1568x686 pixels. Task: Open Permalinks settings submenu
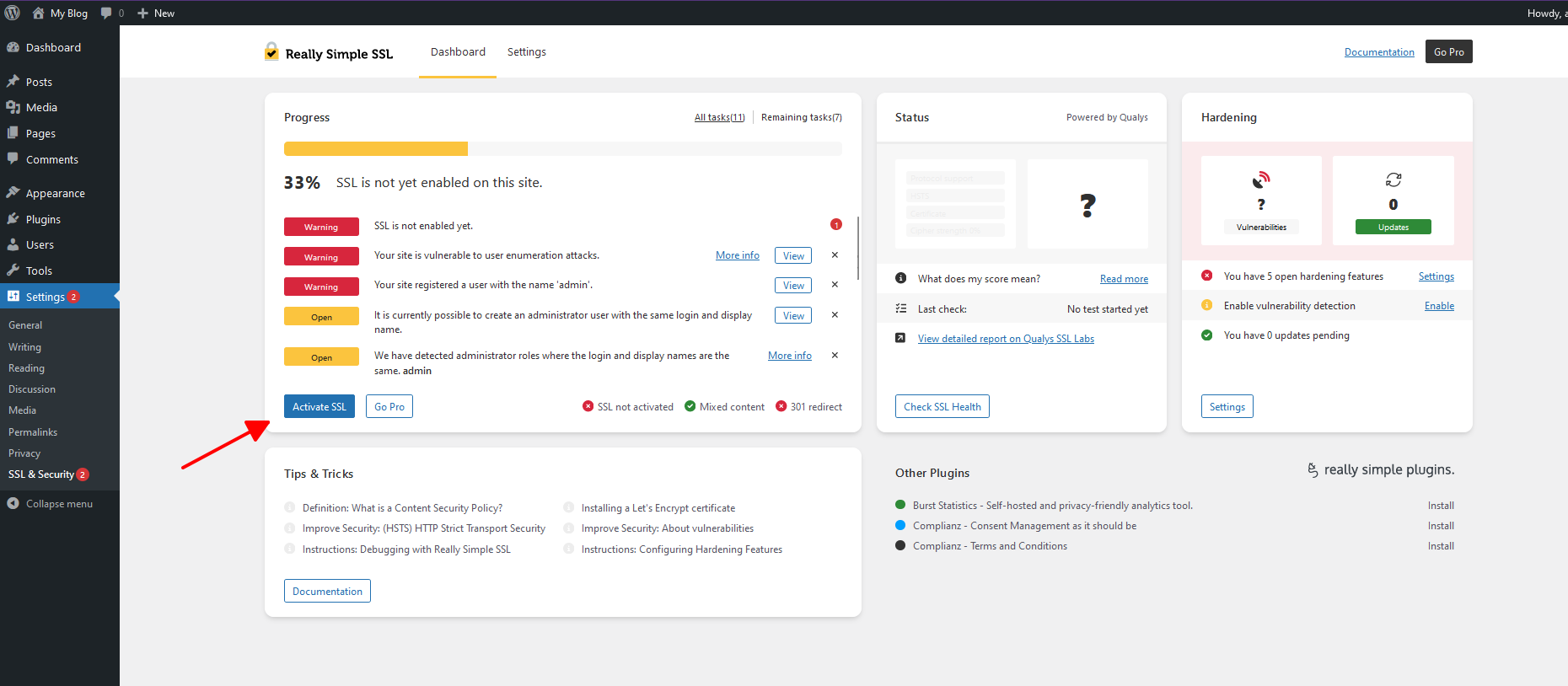point(33,432)
